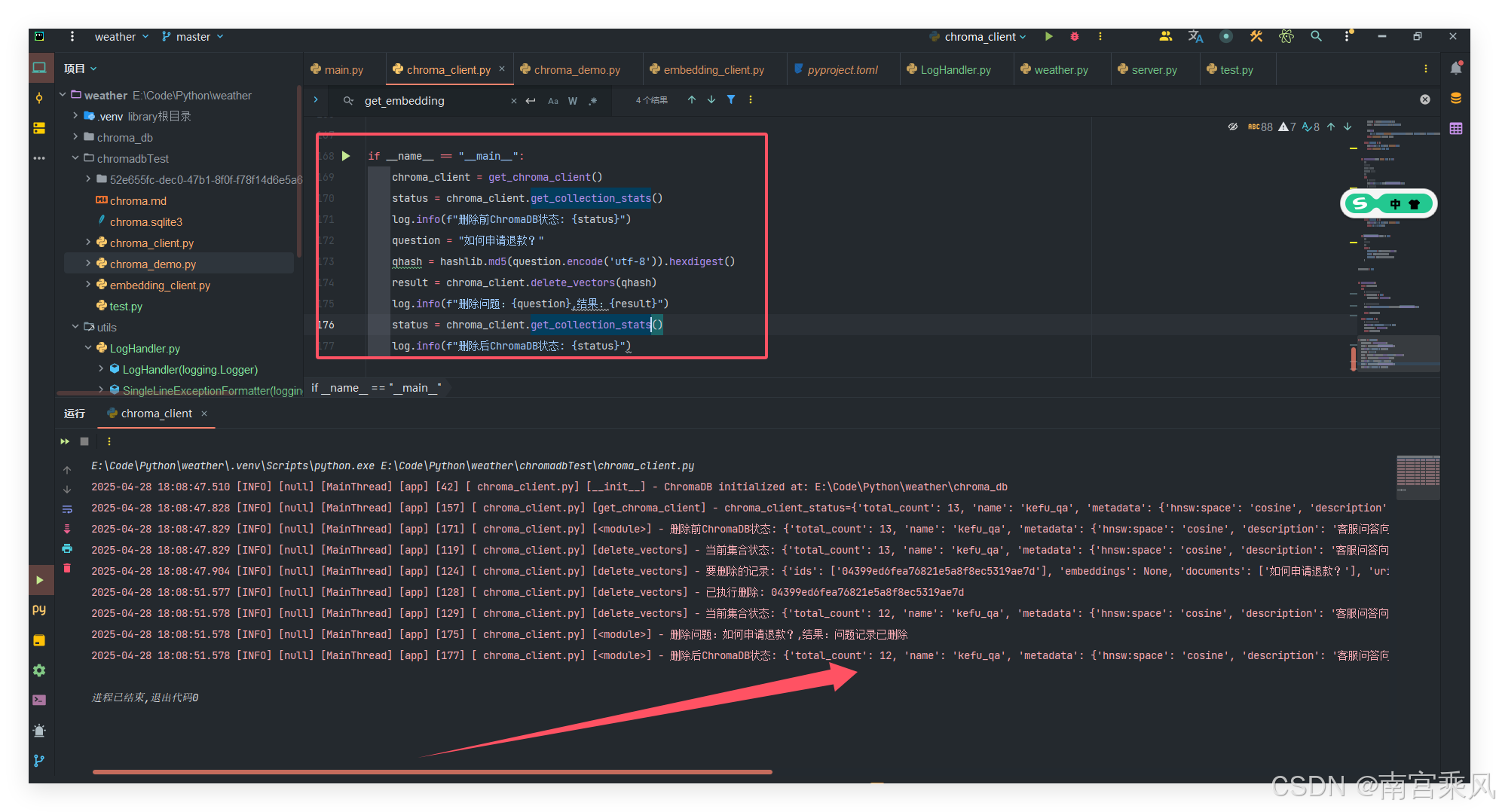Open chroma_client run configuration dropdown

coord(978,36)
